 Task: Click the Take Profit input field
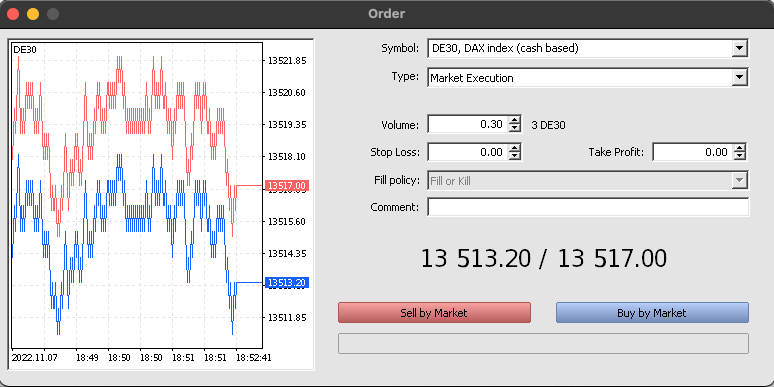(693, 152)
